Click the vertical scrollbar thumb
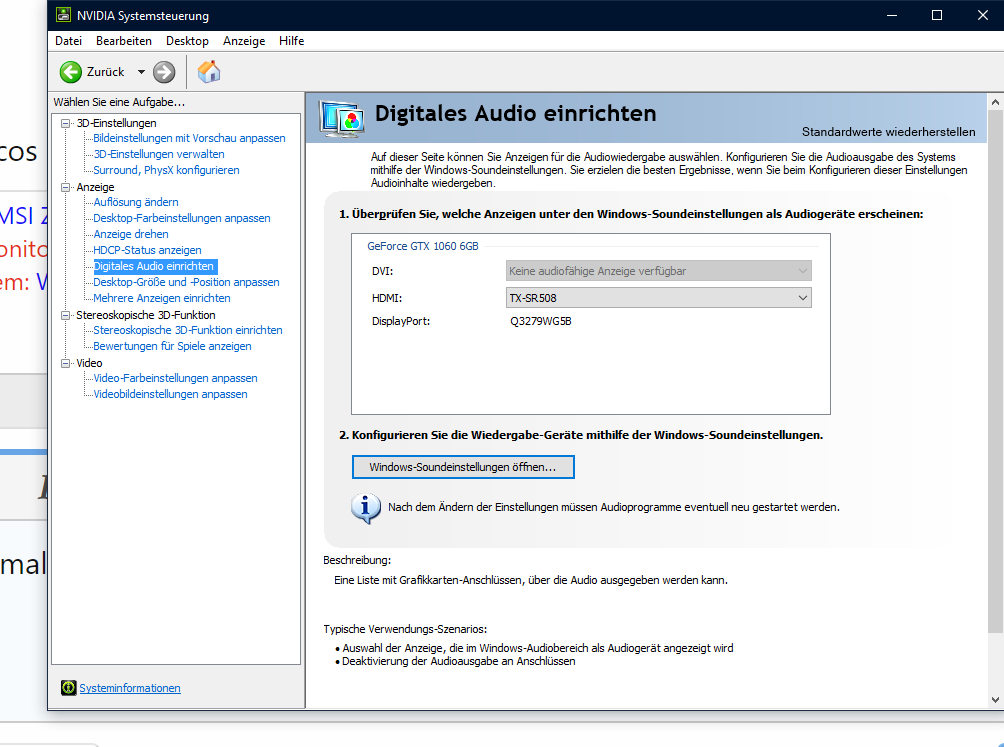The width and height of the screenshot is (1004, 747). click(995, 371)
